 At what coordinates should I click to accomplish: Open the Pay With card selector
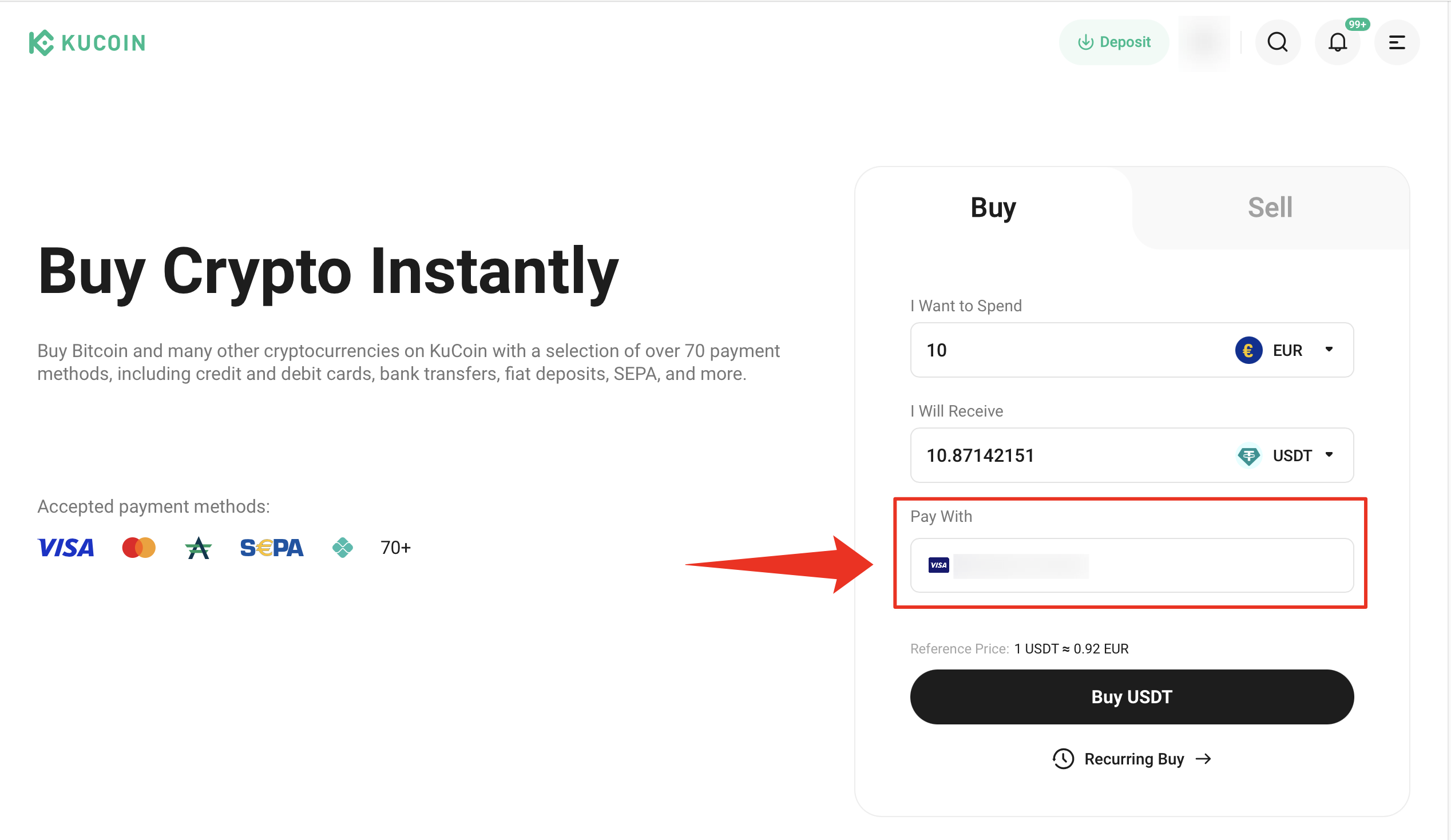coord(1131,565)
